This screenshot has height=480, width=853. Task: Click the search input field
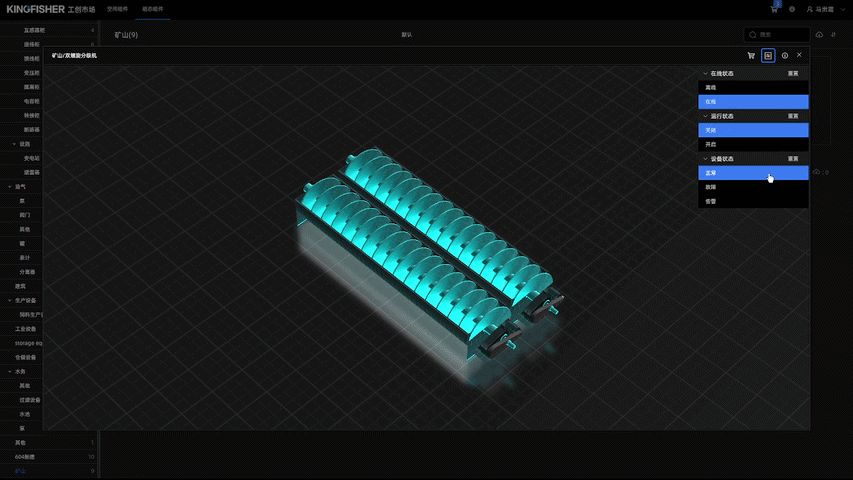[x=776, y=35]
